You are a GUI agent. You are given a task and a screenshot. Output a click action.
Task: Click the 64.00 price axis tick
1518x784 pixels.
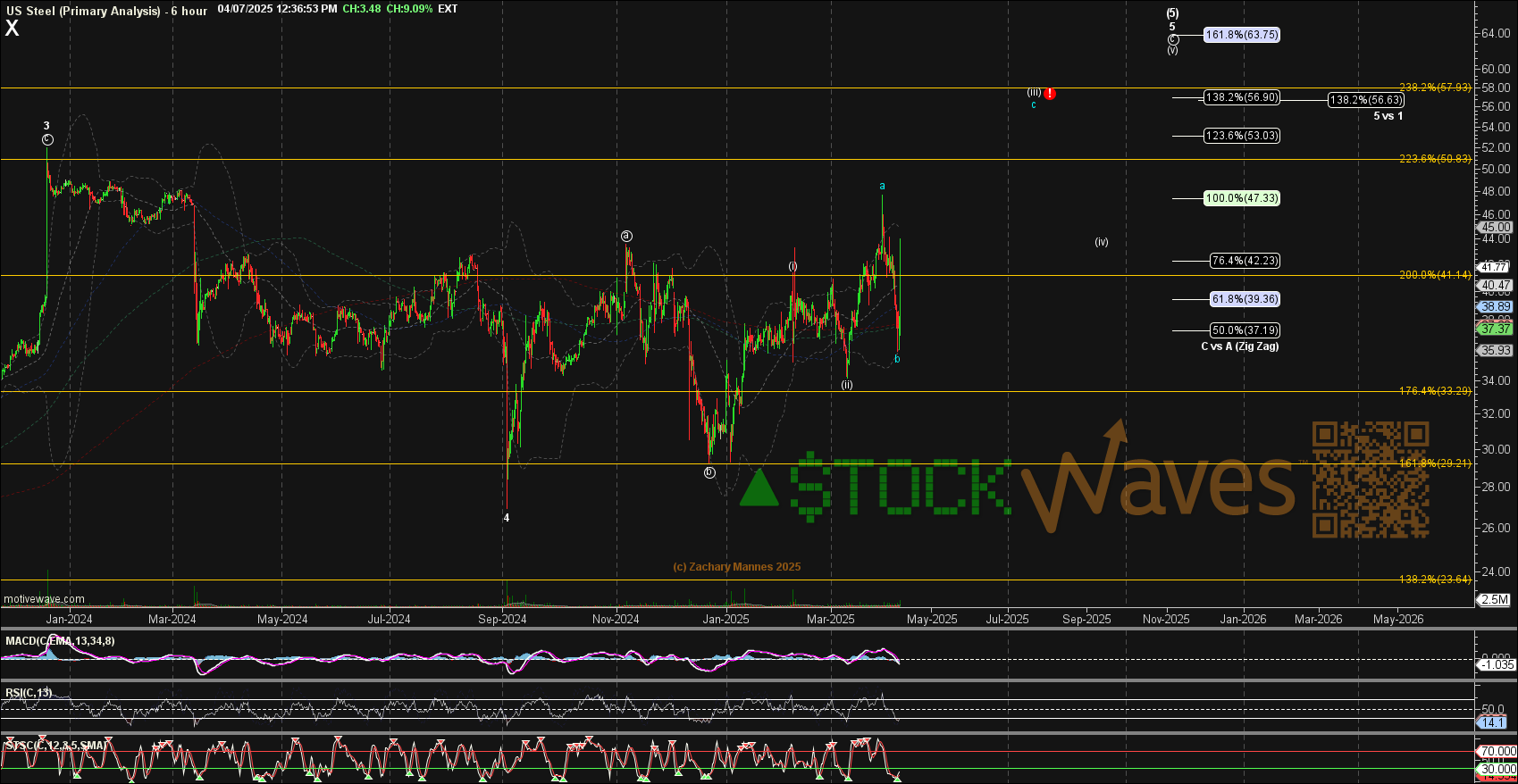[x=1496, y=33]
